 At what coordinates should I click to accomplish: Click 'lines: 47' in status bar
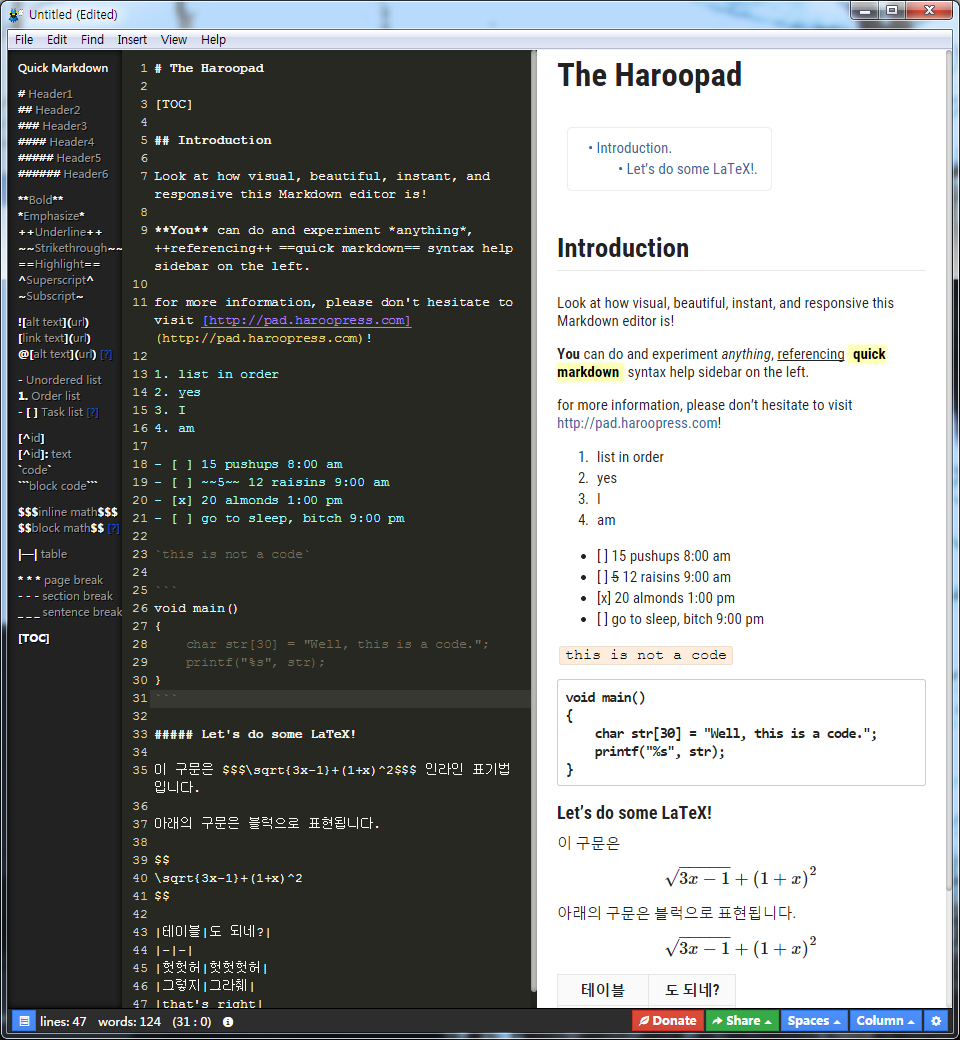63,1022
